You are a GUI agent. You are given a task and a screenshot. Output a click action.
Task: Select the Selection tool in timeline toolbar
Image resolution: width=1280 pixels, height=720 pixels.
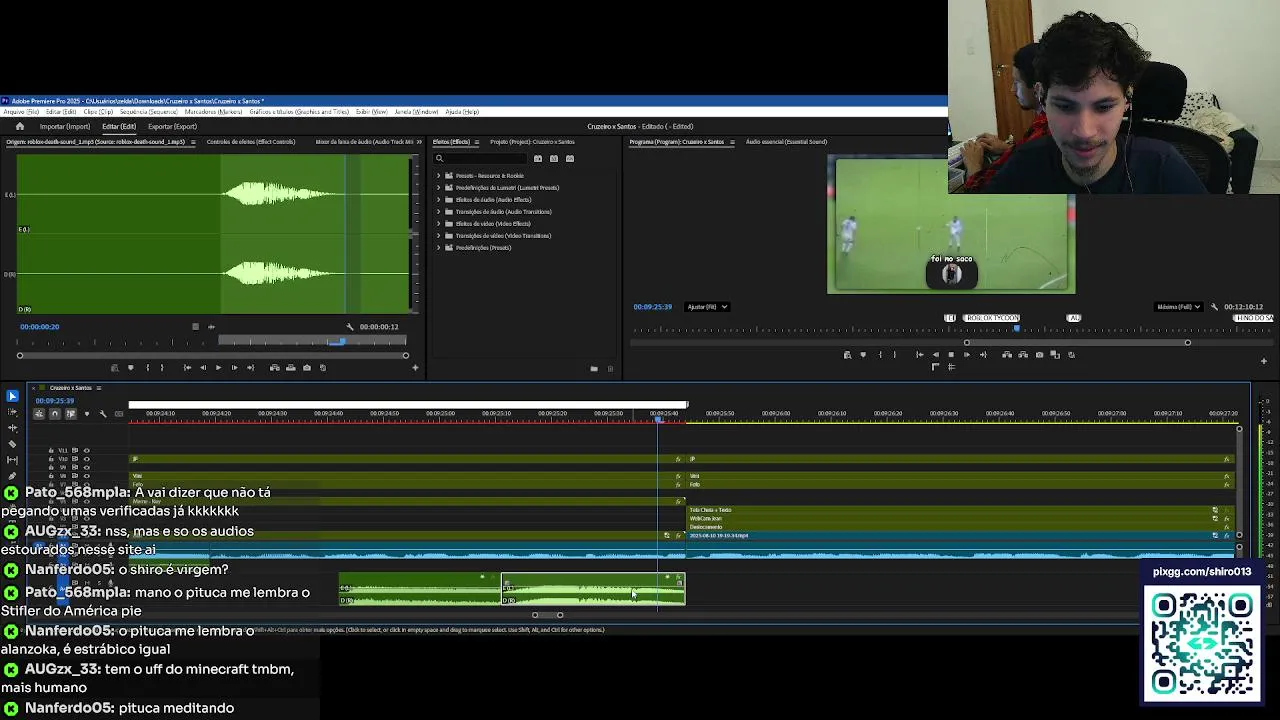pos(12,396)
